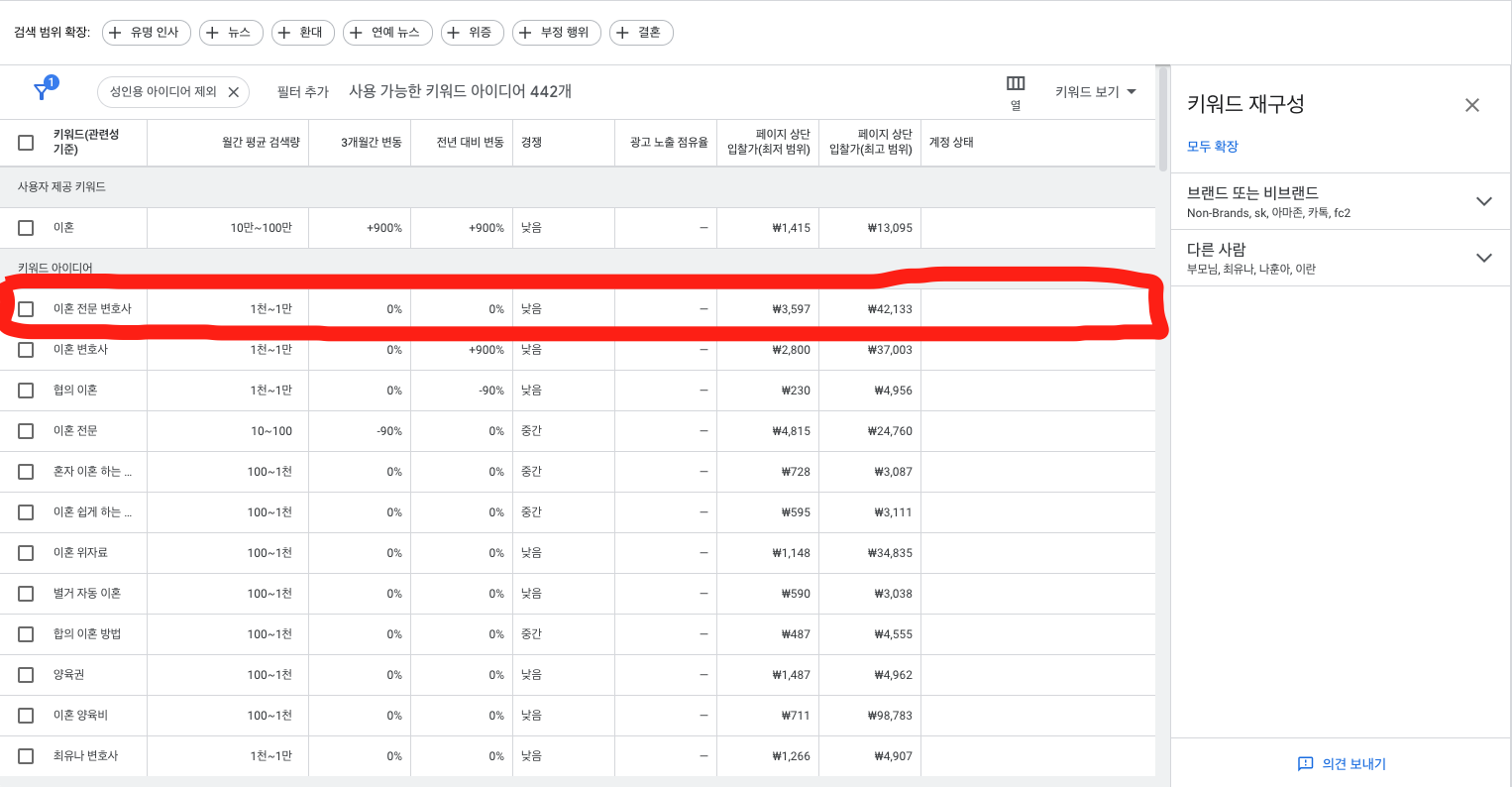Add 뉴스 to broaden search
This screenshot has height=787, width=1512.
(231, 33)
